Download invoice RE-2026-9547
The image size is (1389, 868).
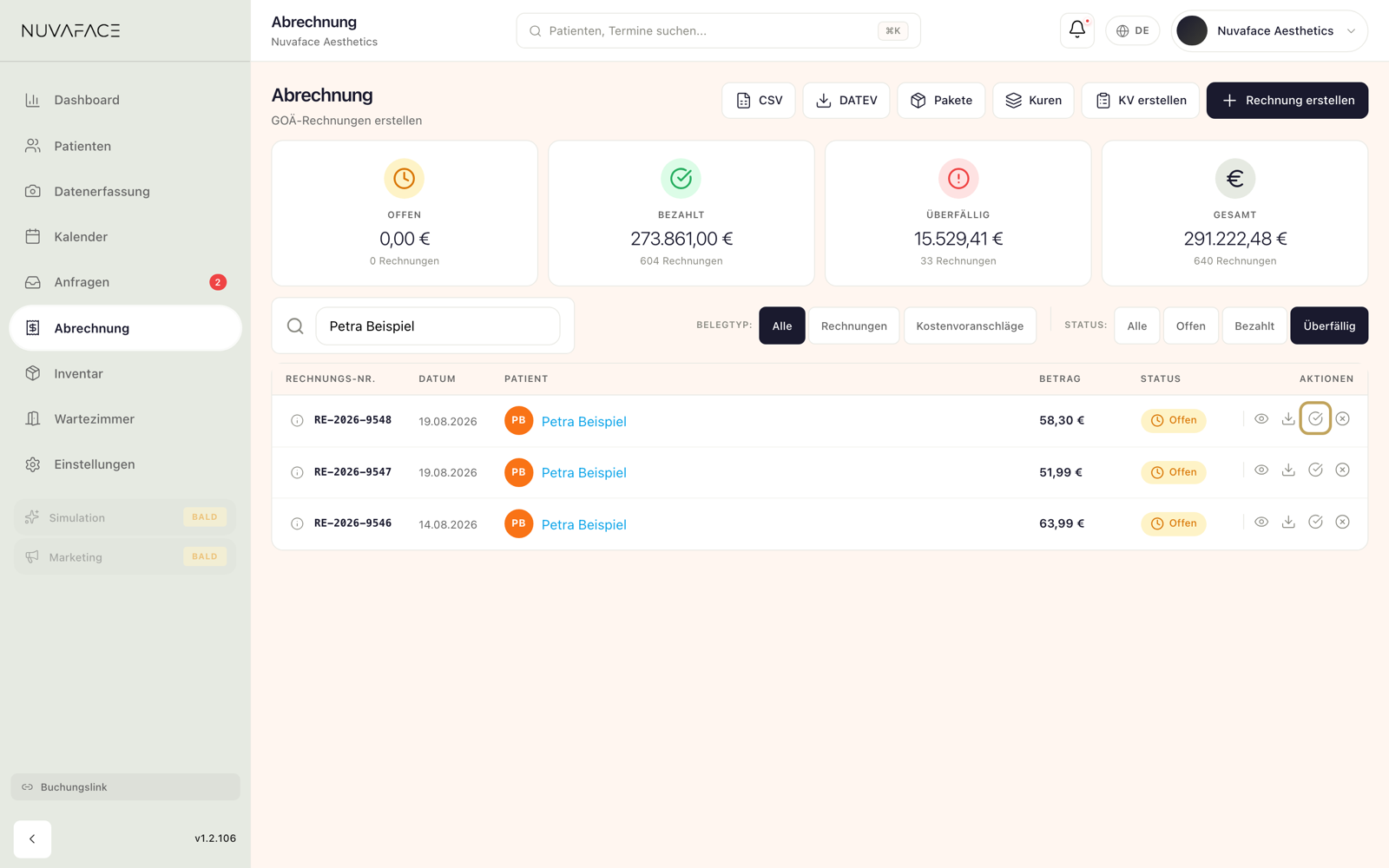(x=1288, y=470)
